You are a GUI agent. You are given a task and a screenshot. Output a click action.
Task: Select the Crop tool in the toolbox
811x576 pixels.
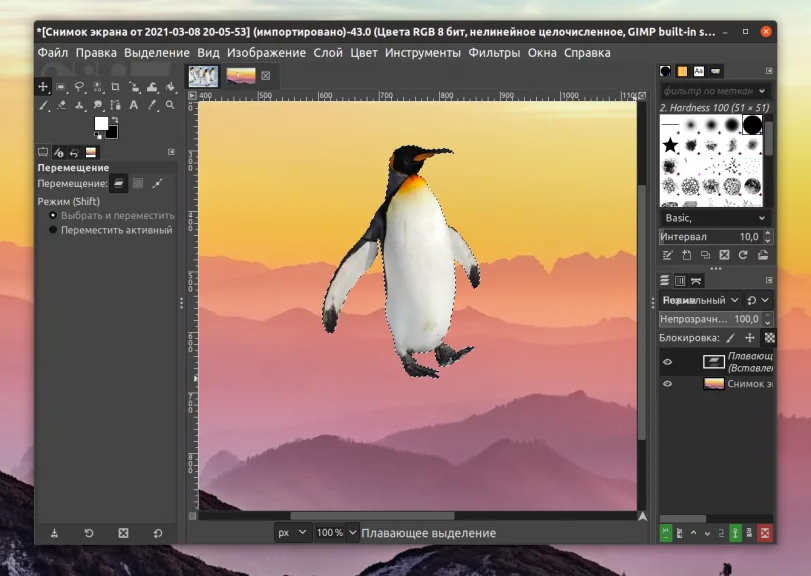[117, 86]
